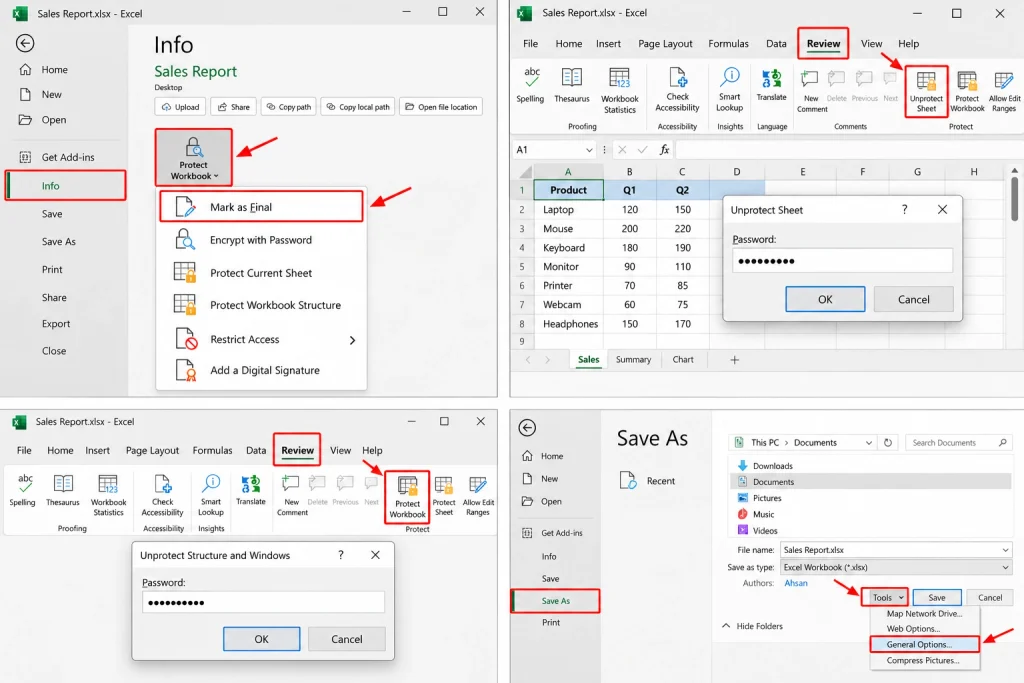Screen dimensions: 1024x683
Task: Choose Mark as Final from the menu
Action: point(261,207)
